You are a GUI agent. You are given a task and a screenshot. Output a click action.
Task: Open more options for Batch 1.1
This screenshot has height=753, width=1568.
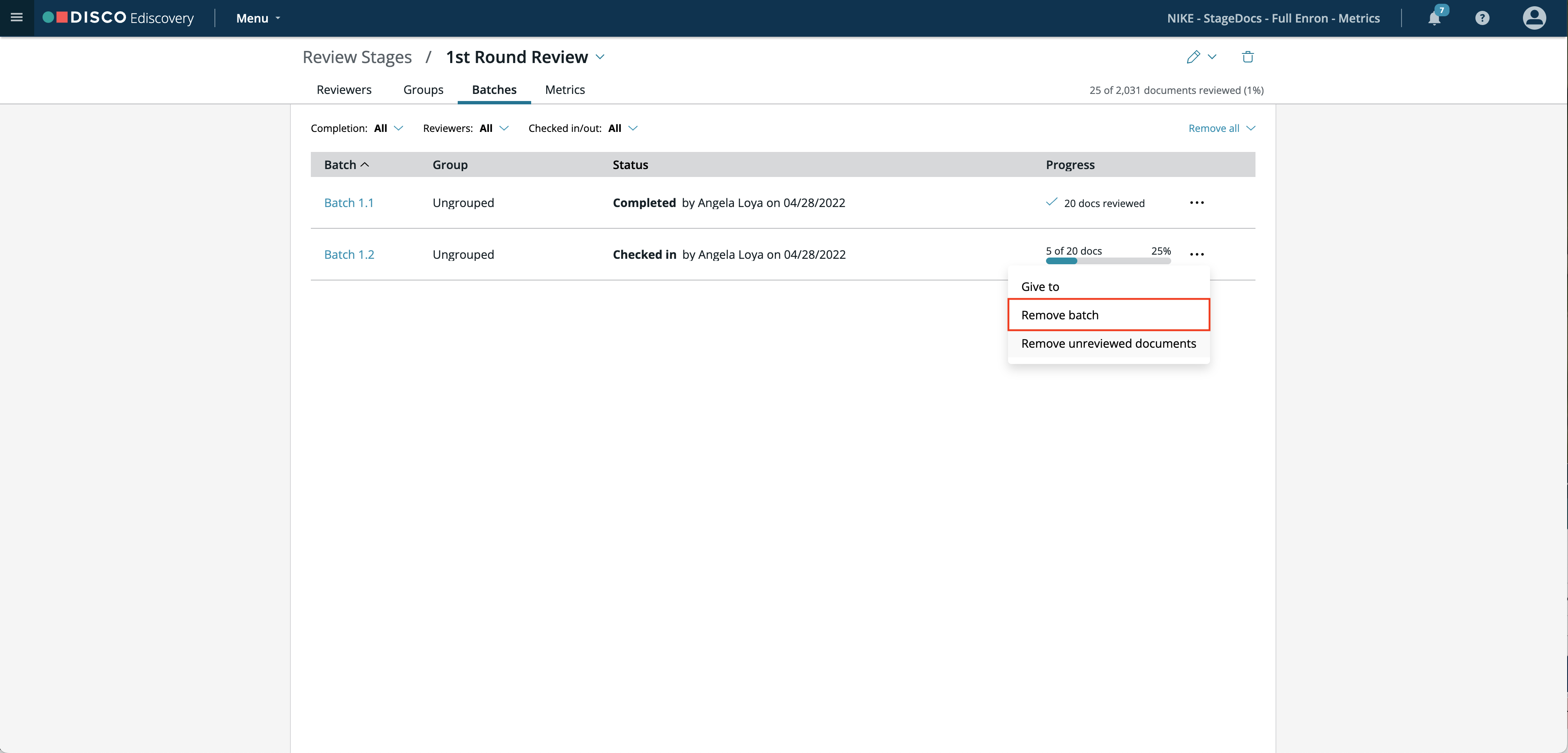[1197, 203]
